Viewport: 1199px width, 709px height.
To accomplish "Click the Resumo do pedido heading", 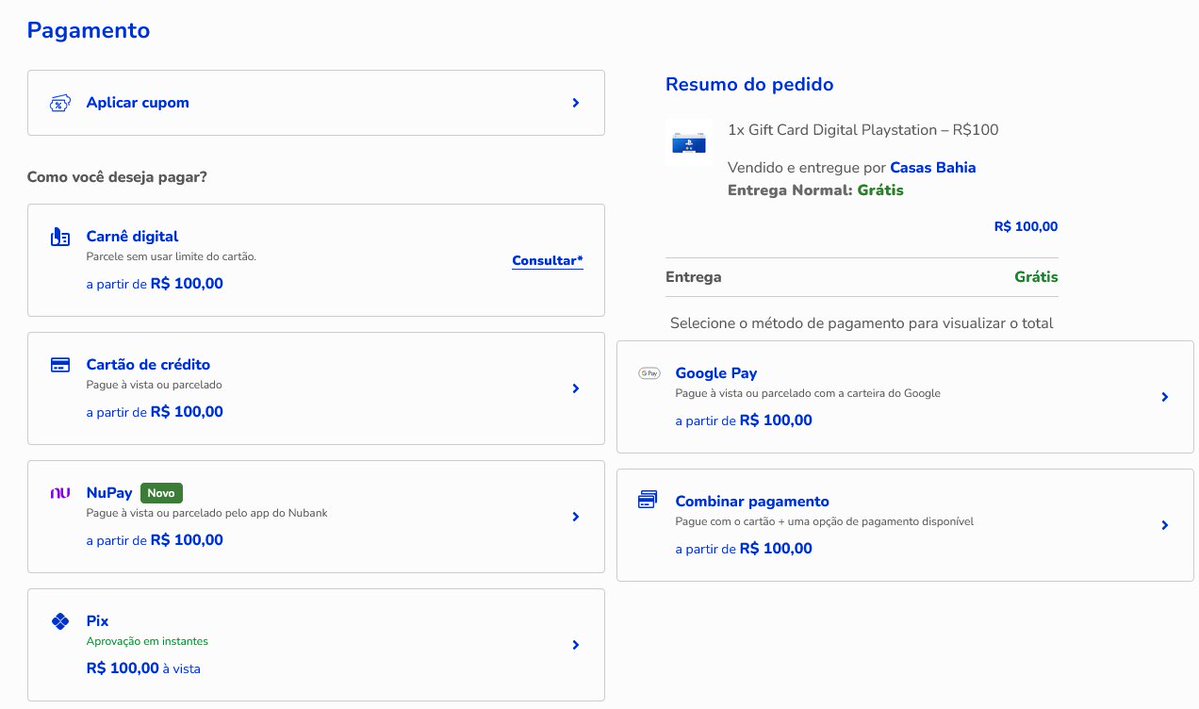I will (x=749, y=84).
